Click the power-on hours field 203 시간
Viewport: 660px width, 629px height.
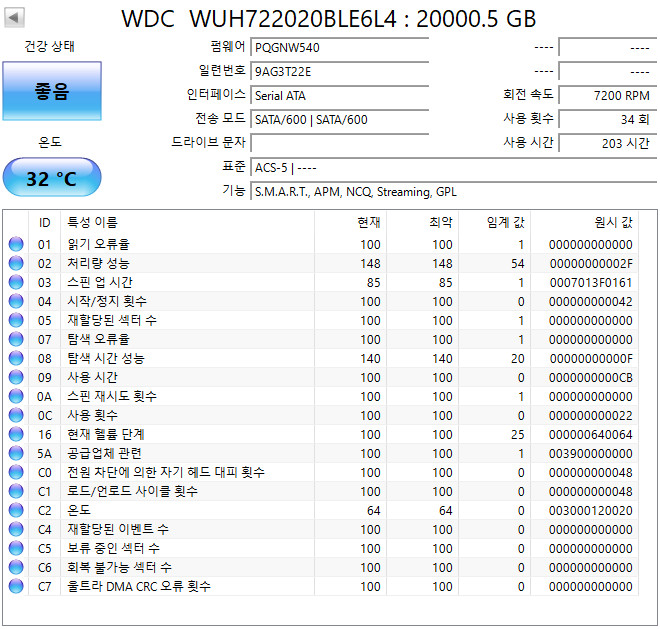[608, 143]
